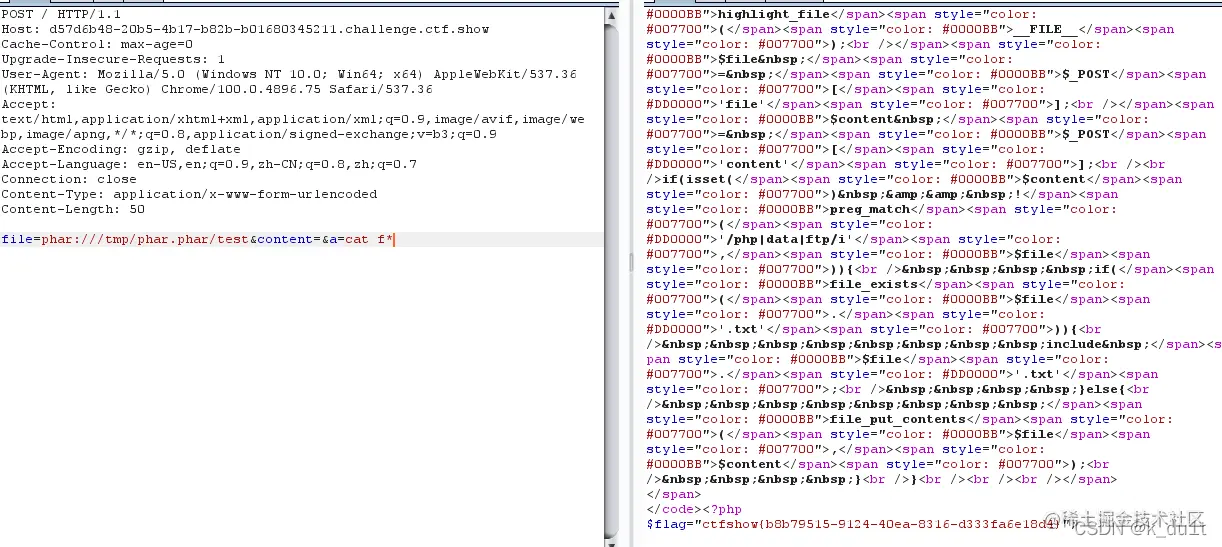
Task: Click the closing "</code><?php" line in the response
Action: tap(695, 509)
